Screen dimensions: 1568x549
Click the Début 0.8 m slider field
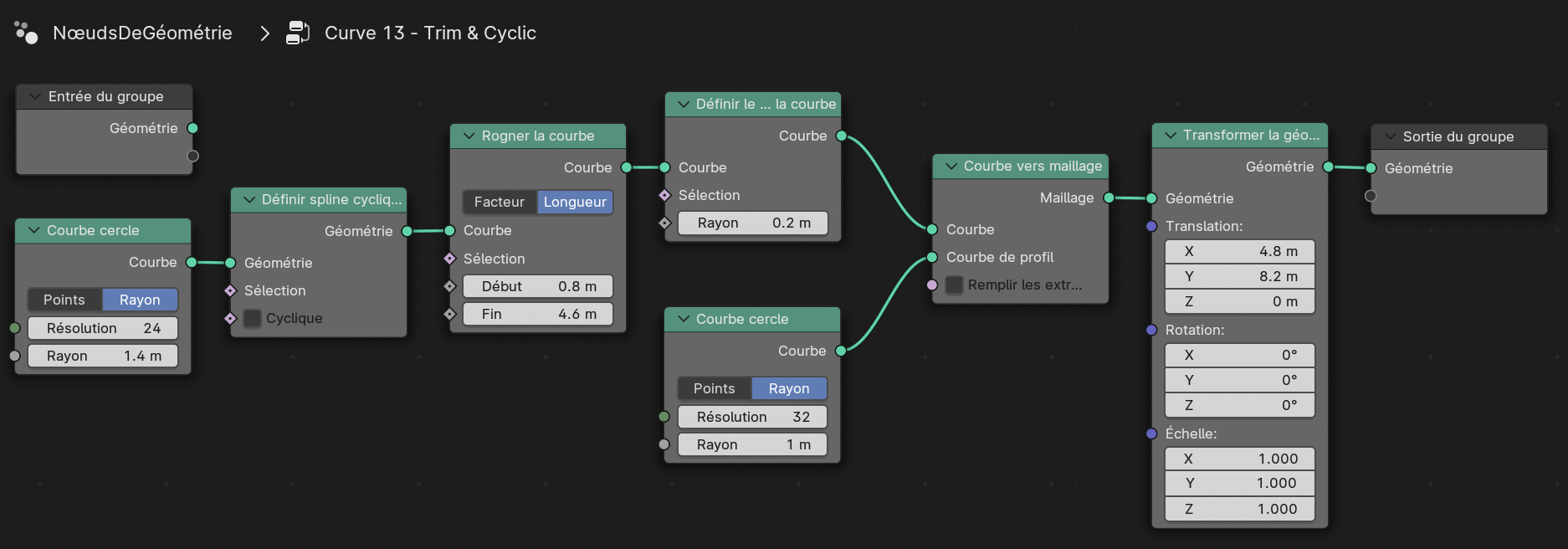point(538,286)
